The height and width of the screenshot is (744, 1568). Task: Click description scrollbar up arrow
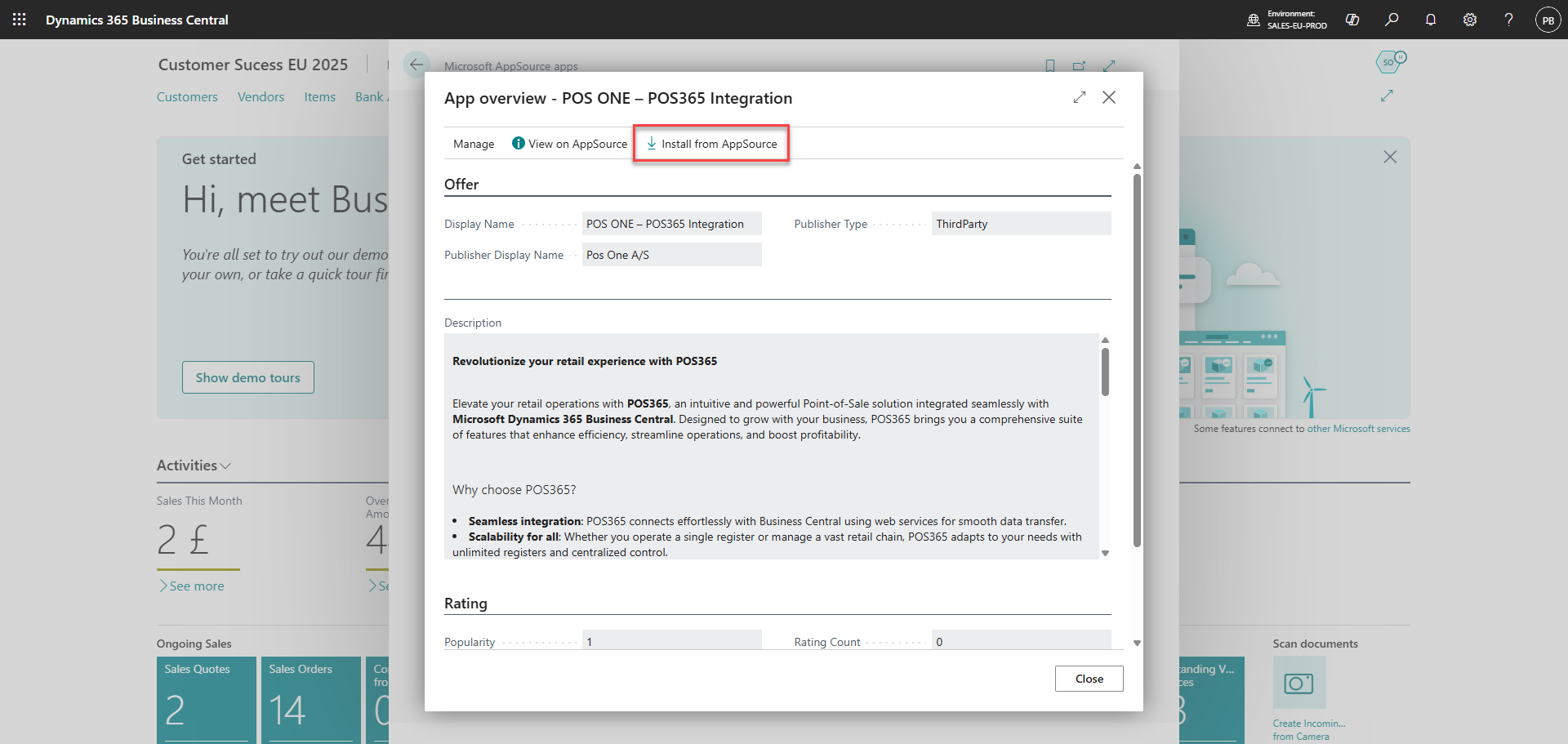(x=1105, y=340)
